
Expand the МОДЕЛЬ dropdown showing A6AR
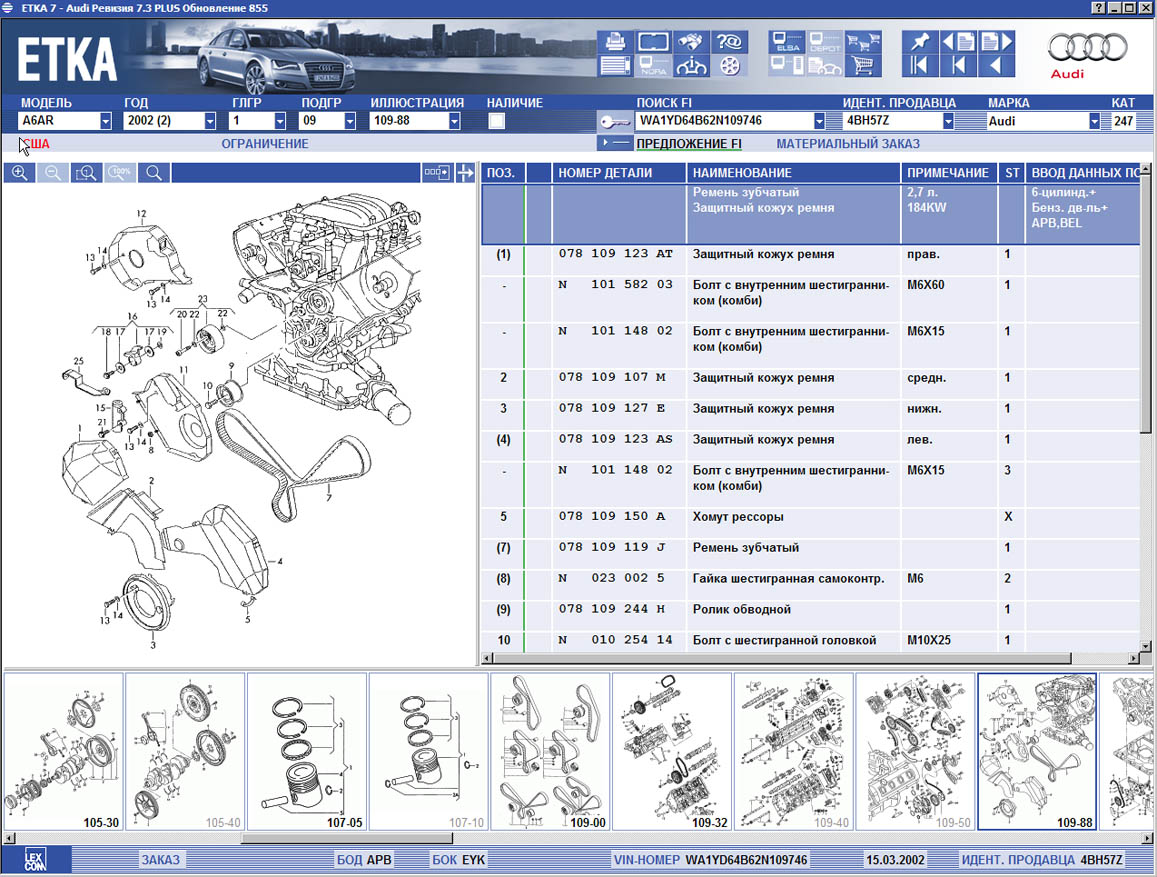point(105,121)
